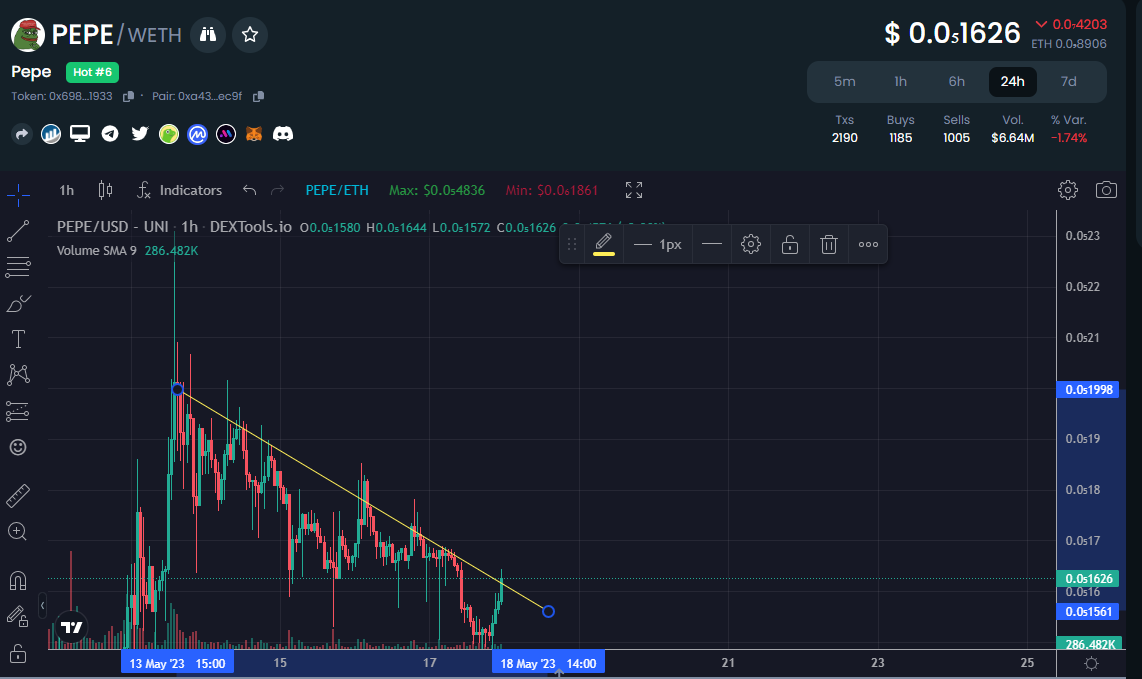Click the Min: $0.0₆1861 label

(x=552, y=190)
